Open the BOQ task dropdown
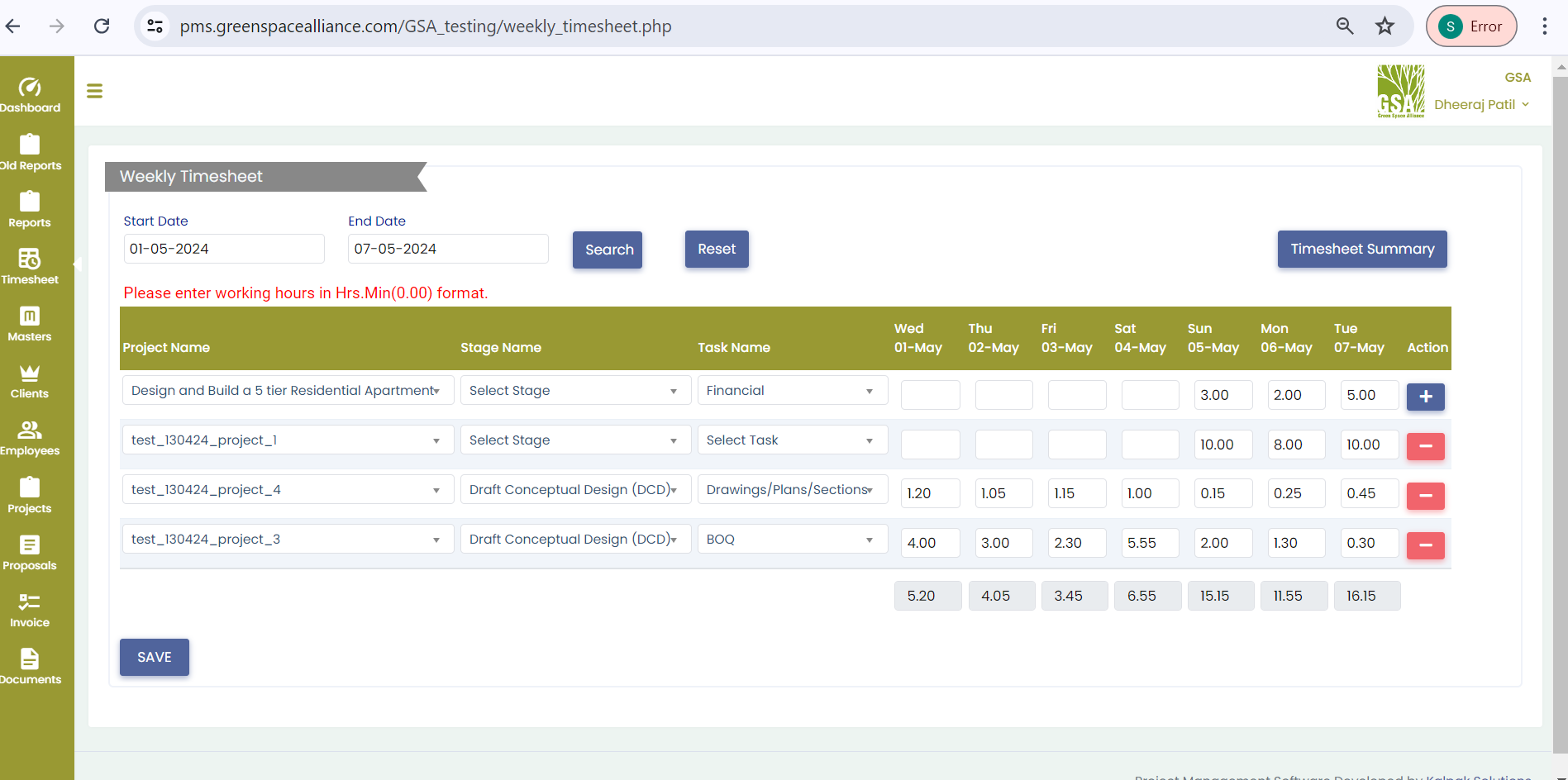1568x780 pixels. (x=792, y=540)
